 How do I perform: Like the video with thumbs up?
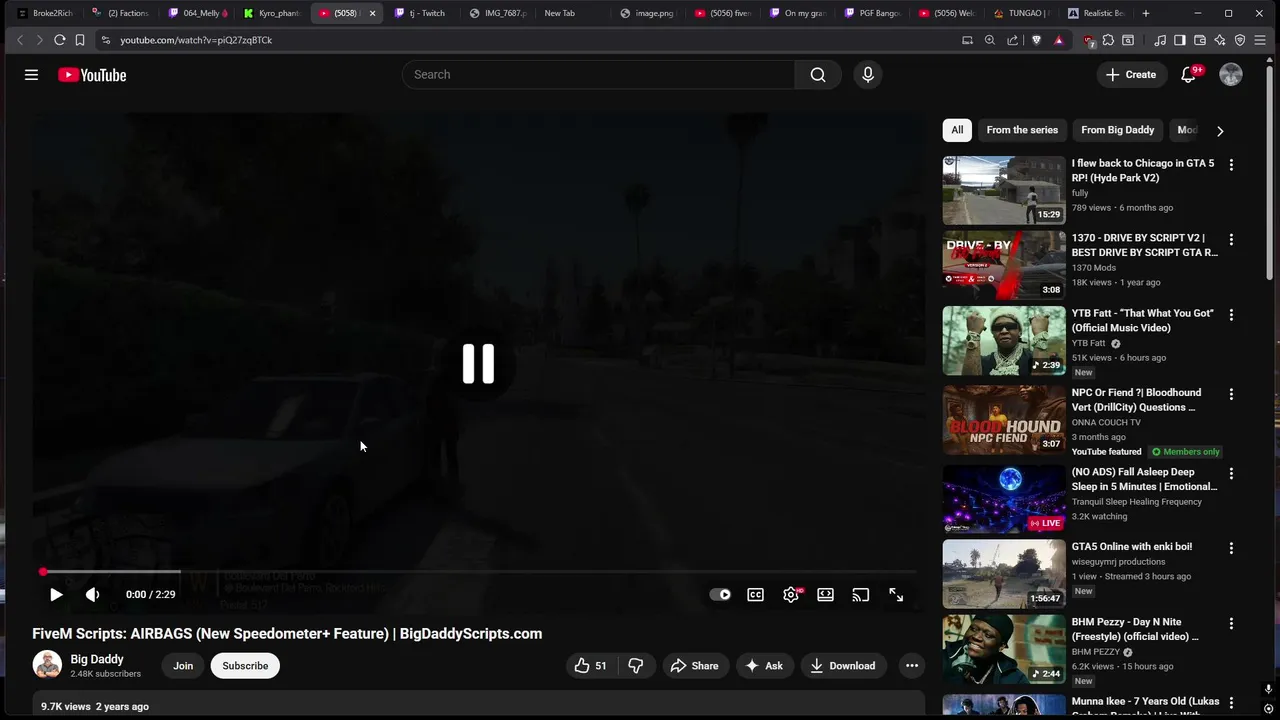click(x=590, y=666)
